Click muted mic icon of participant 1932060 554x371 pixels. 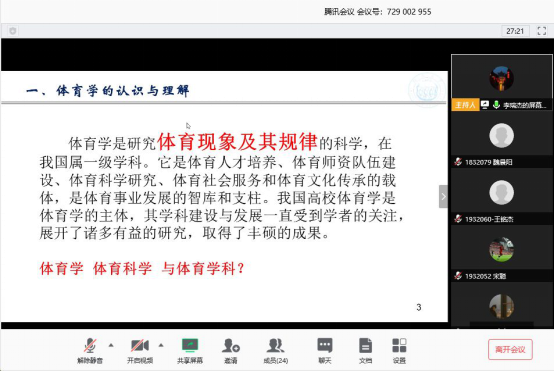coord(458,219)
